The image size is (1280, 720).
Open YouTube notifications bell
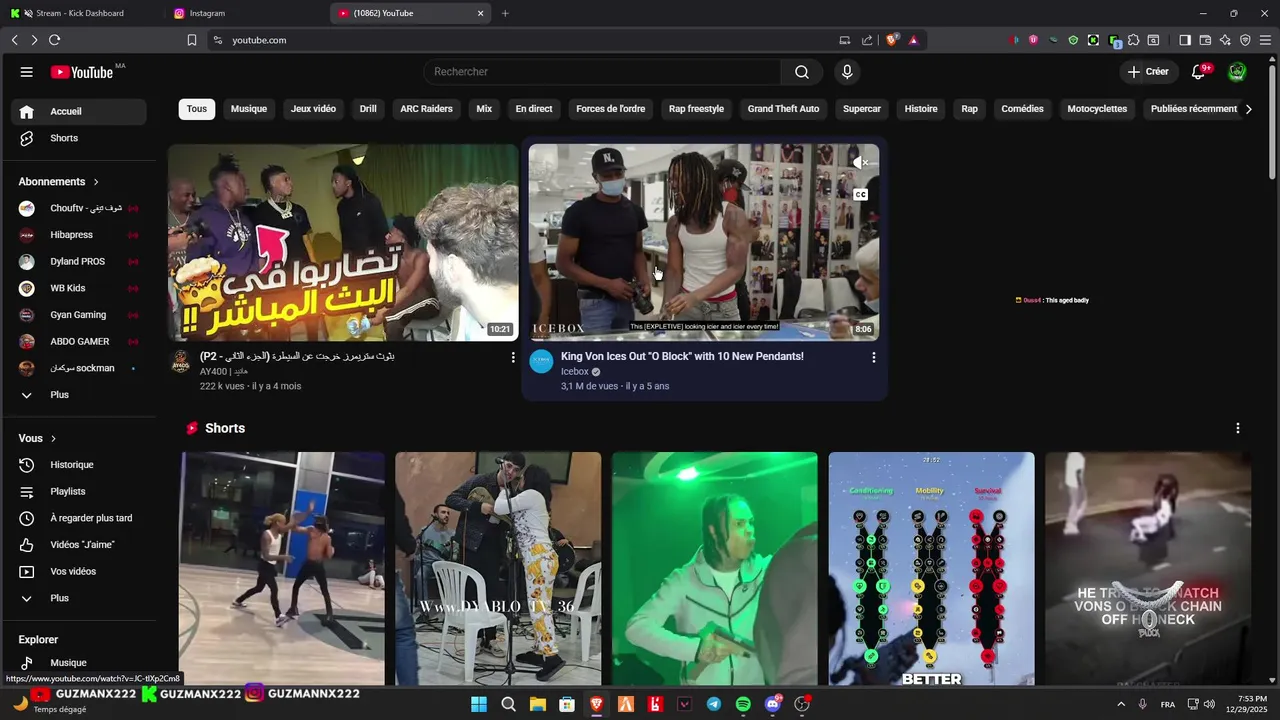point(1199,72)
